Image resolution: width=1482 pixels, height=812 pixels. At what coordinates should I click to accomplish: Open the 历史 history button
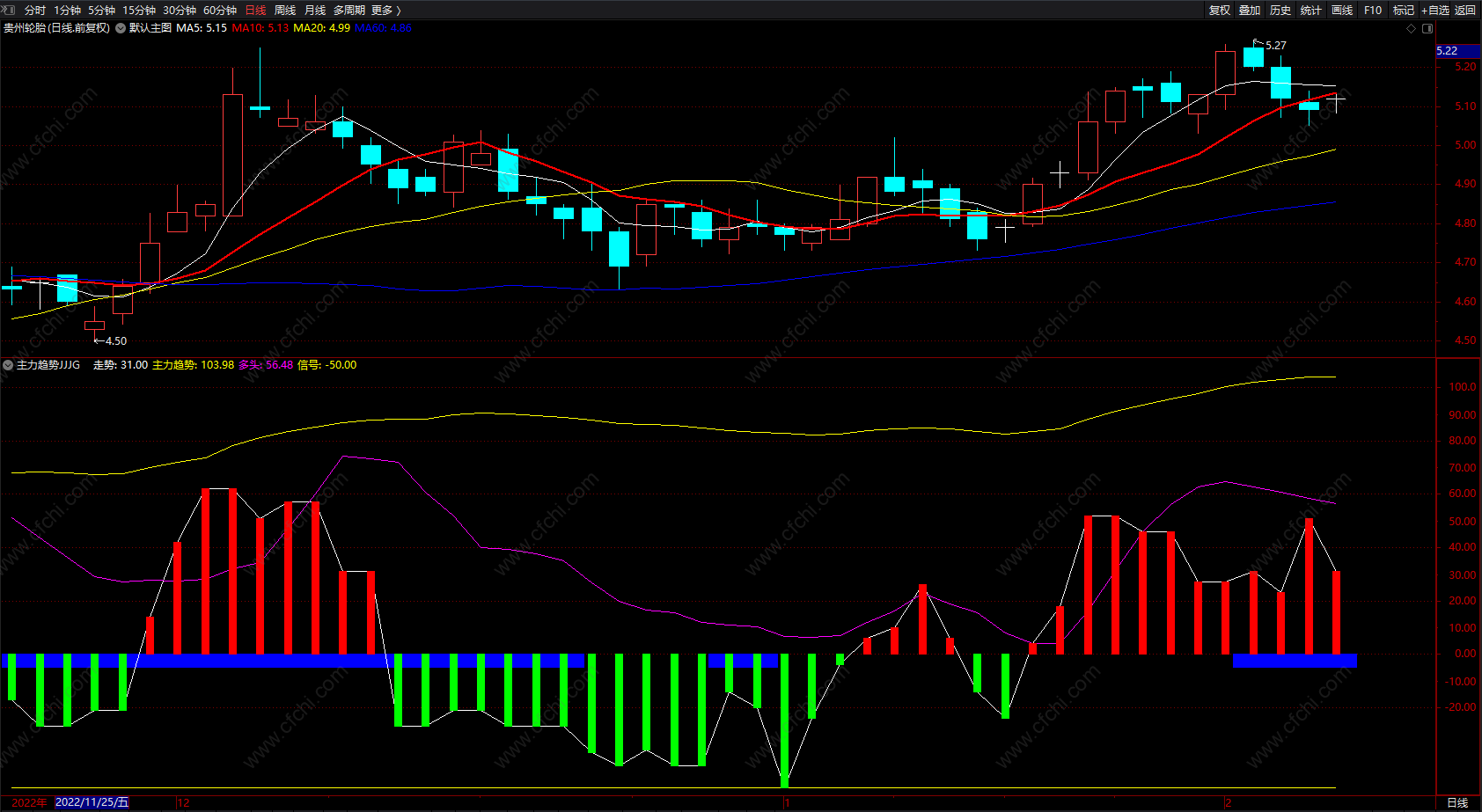coord(1280,11)
